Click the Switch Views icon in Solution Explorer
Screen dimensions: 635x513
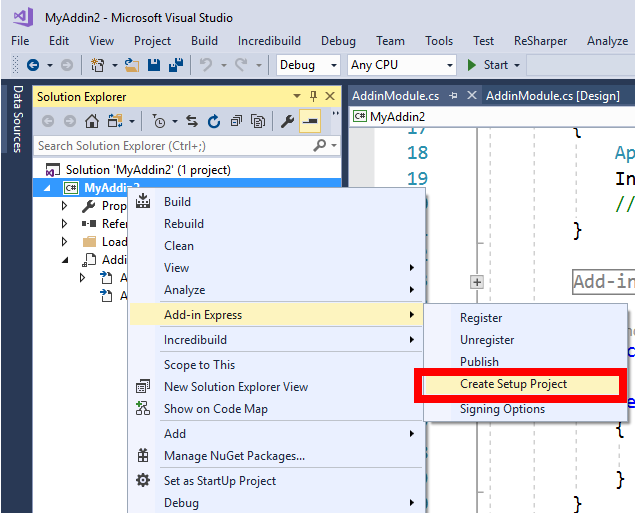pyautogui.click(x=115, y=121)
